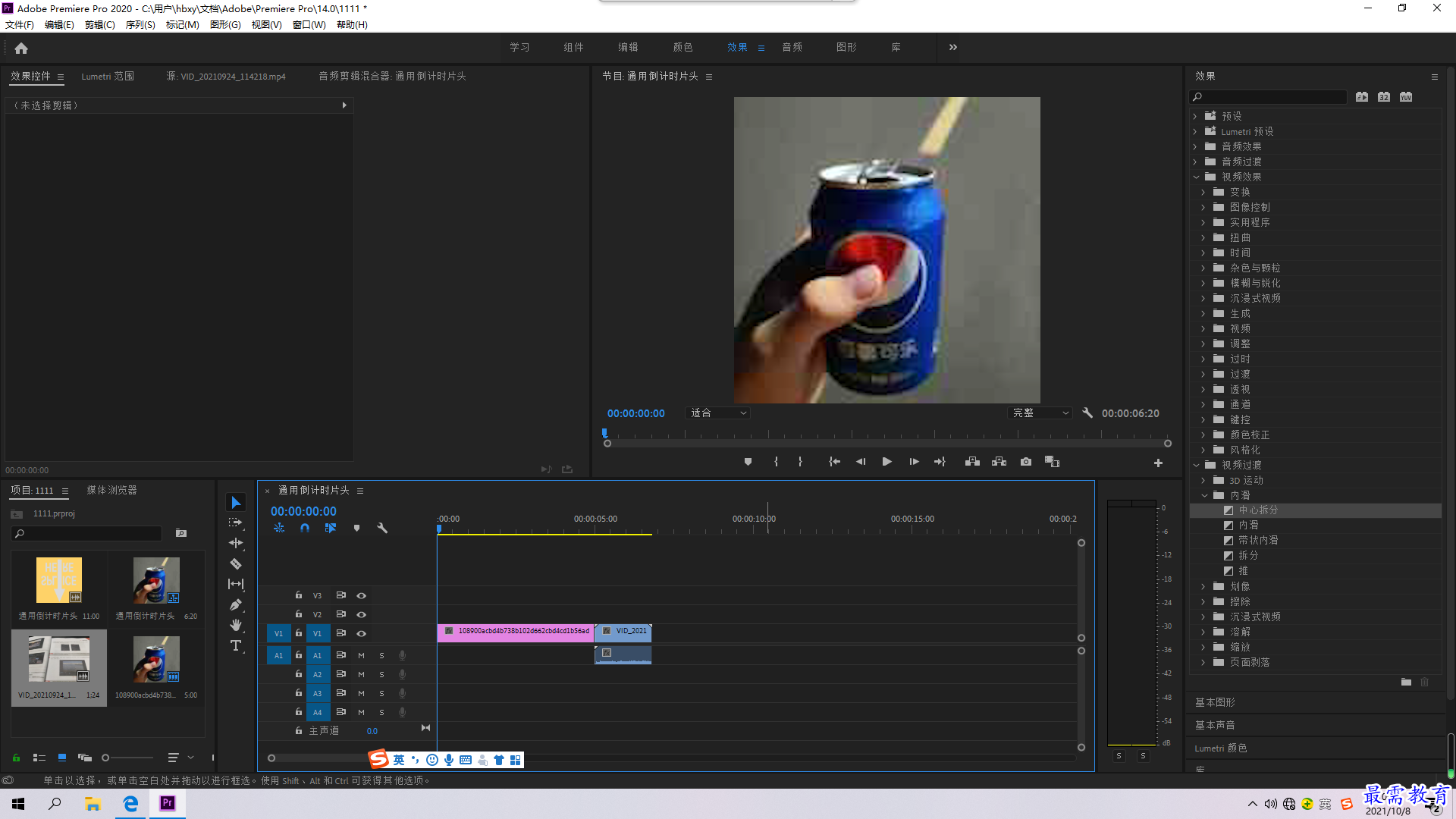Select the pink clip on V1 track
This screenshot has height=819, width=1456.
[x=516, y=632]
